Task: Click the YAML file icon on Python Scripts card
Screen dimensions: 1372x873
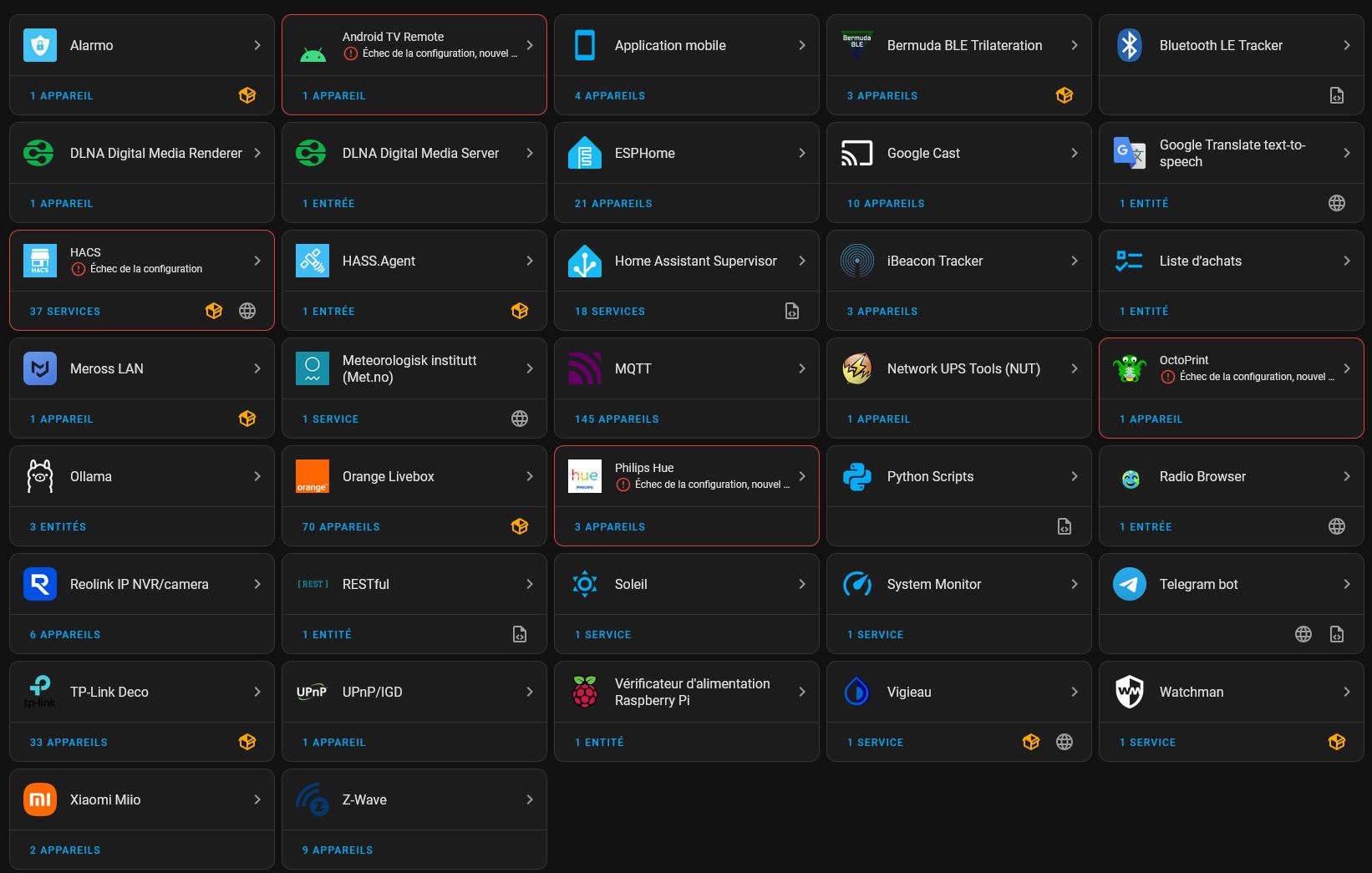Action: (x=1065, y=526)
